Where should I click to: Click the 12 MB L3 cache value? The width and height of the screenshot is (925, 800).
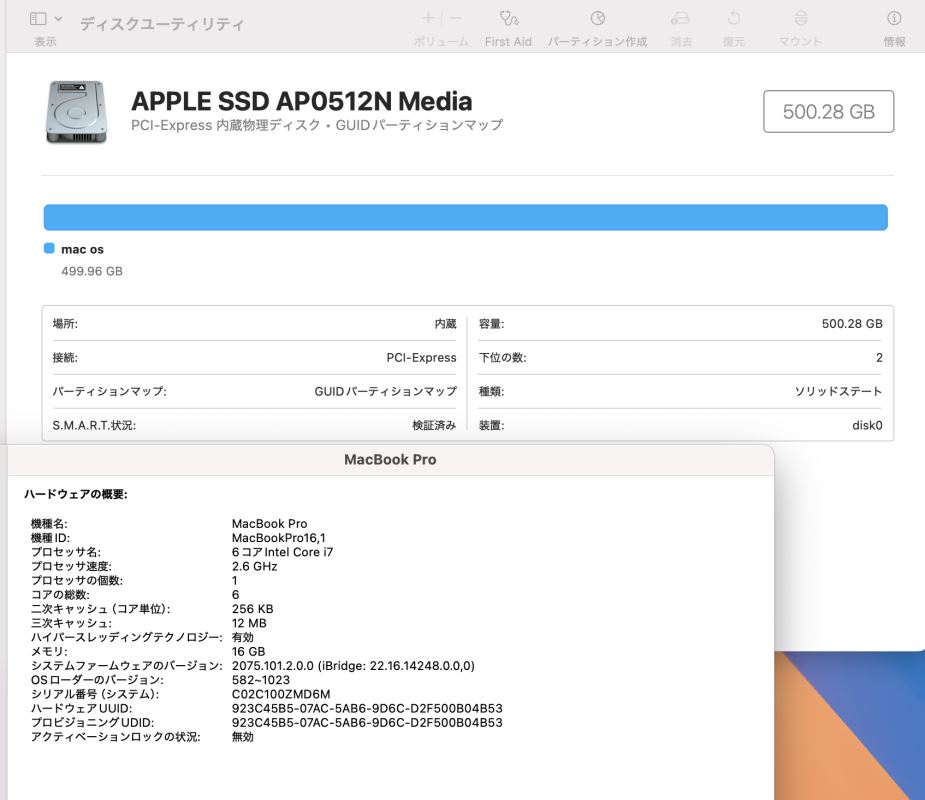(249, 623)
